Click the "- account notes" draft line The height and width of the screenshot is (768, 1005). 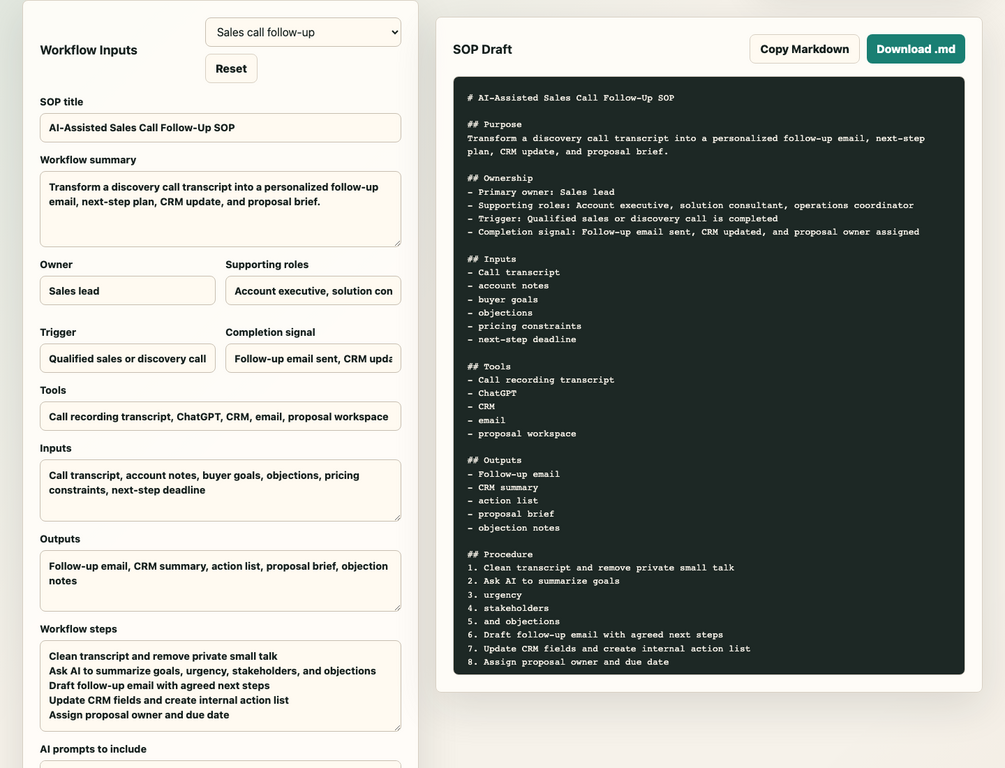click(x=508, y=286)
